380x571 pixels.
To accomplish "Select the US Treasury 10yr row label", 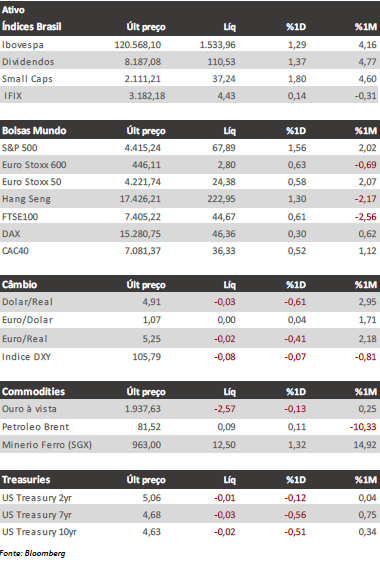I will click(x=39, y=532).
